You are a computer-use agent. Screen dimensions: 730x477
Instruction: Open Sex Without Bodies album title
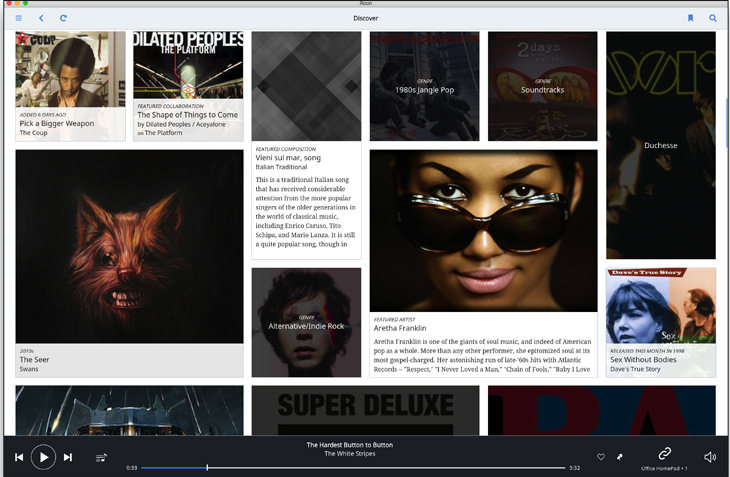coord(643,360)
